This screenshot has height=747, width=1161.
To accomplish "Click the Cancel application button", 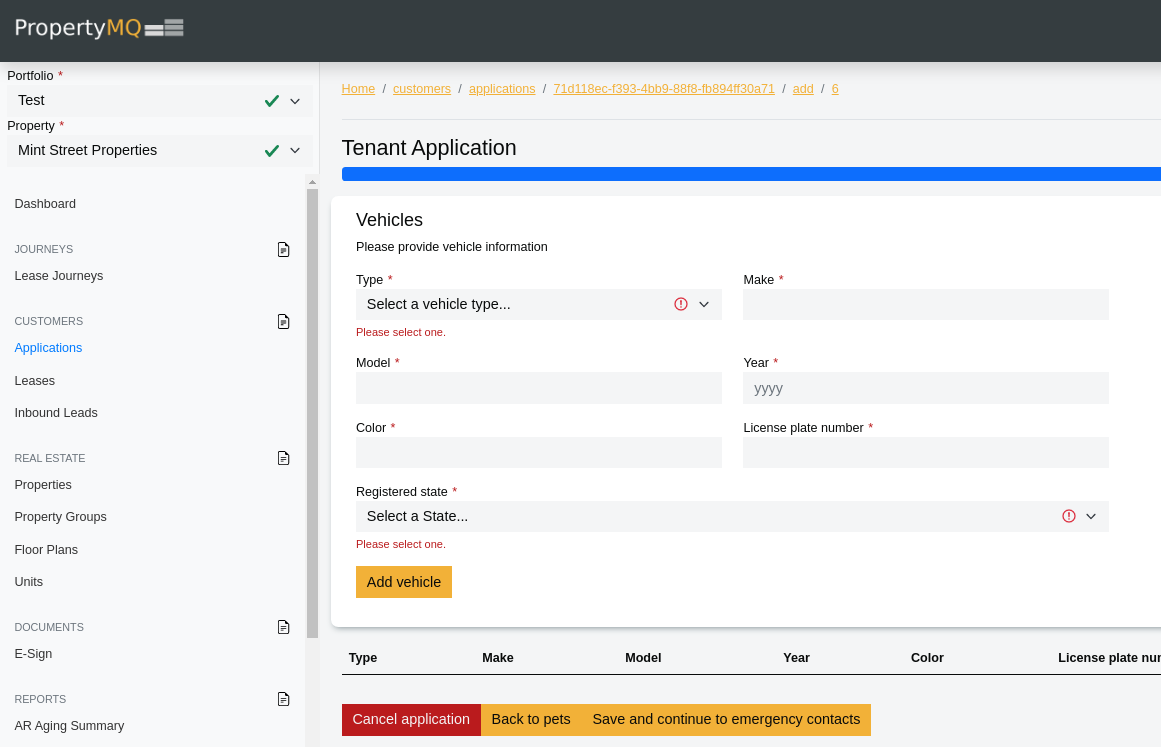I will (x=411, y=720).
